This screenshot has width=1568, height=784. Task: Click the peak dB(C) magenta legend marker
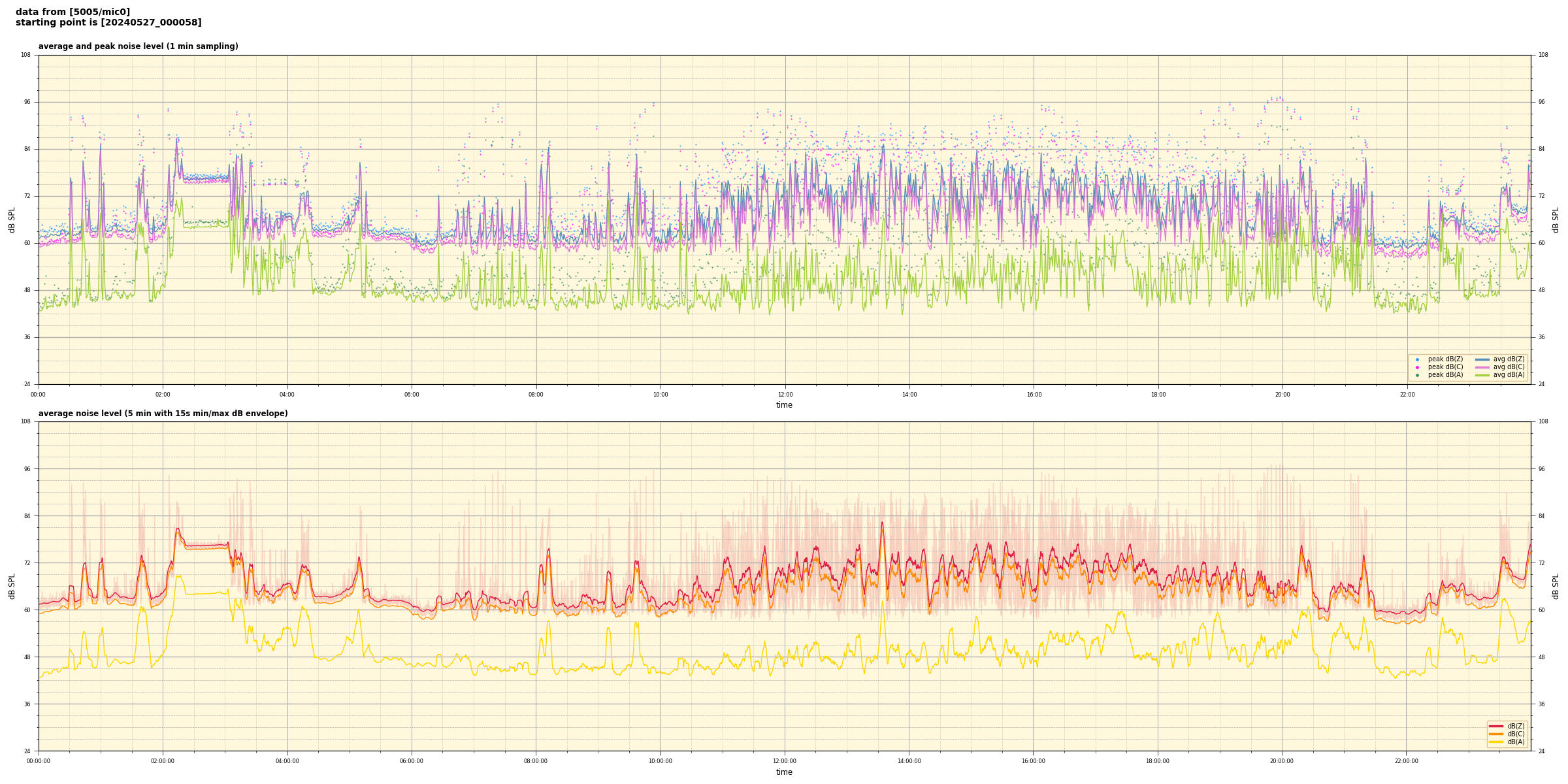coord(1417,367)
